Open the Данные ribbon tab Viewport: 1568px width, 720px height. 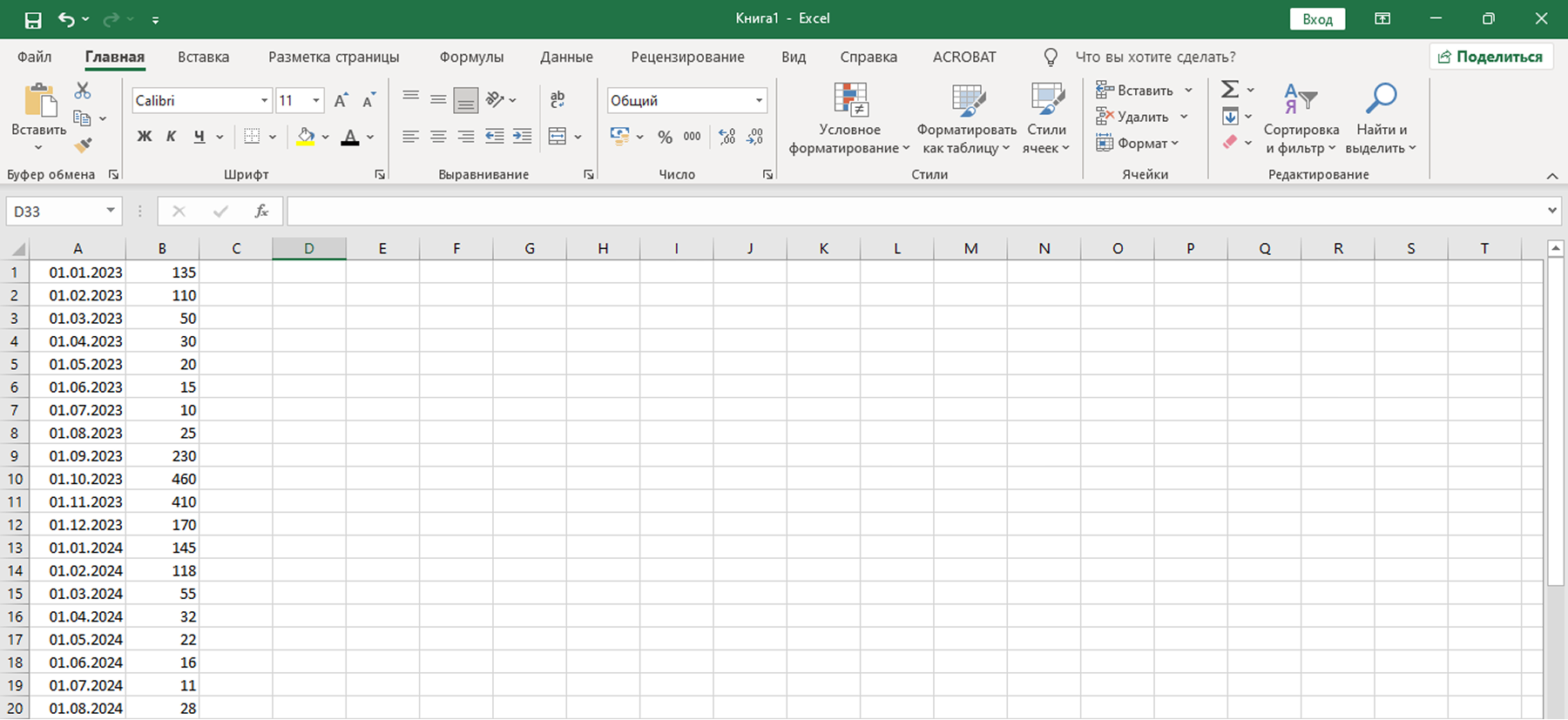(566, 57)
